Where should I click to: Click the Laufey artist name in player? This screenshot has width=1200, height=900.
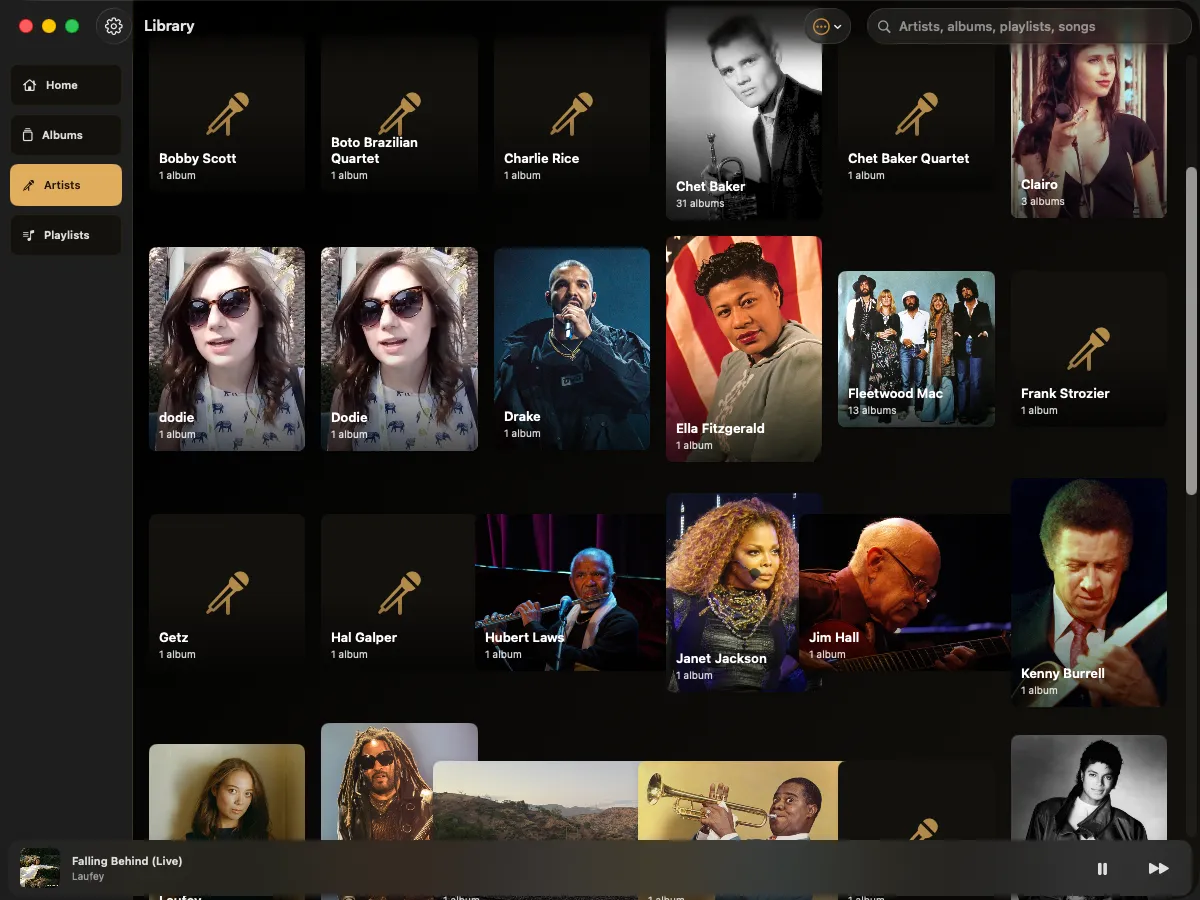[x=88, y=877]
